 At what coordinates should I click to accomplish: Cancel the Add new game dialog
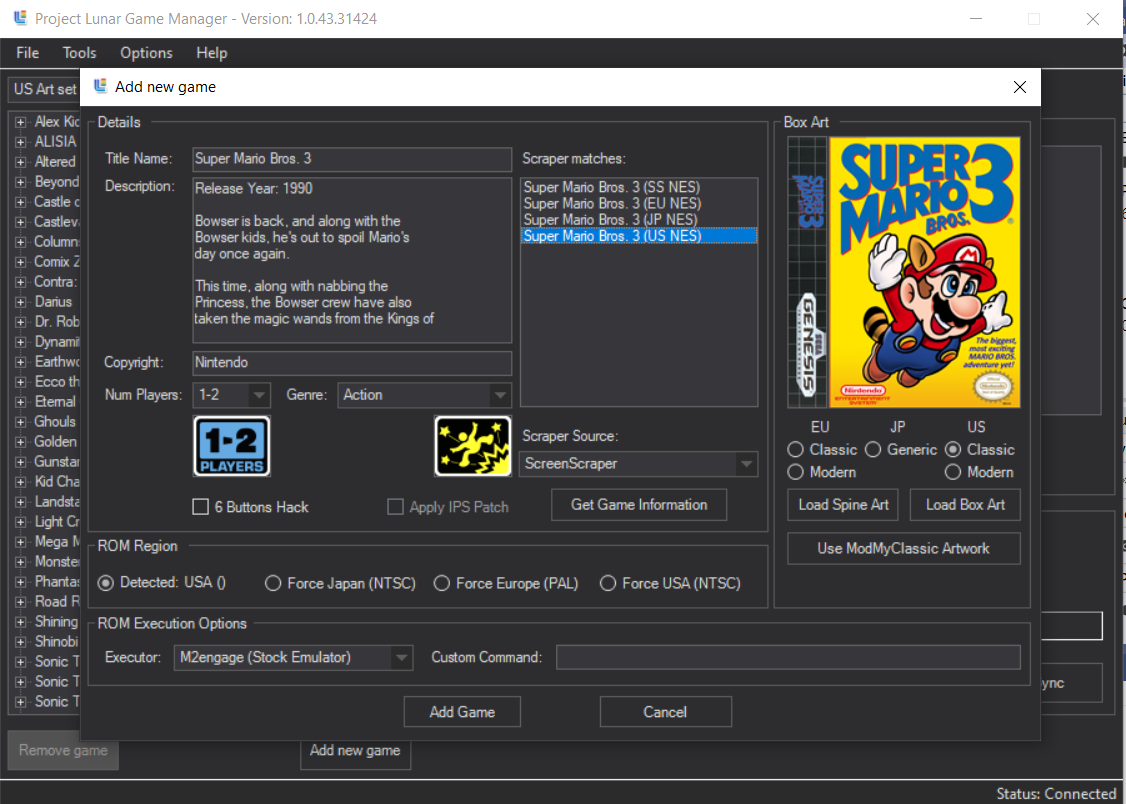pos(665,712)
